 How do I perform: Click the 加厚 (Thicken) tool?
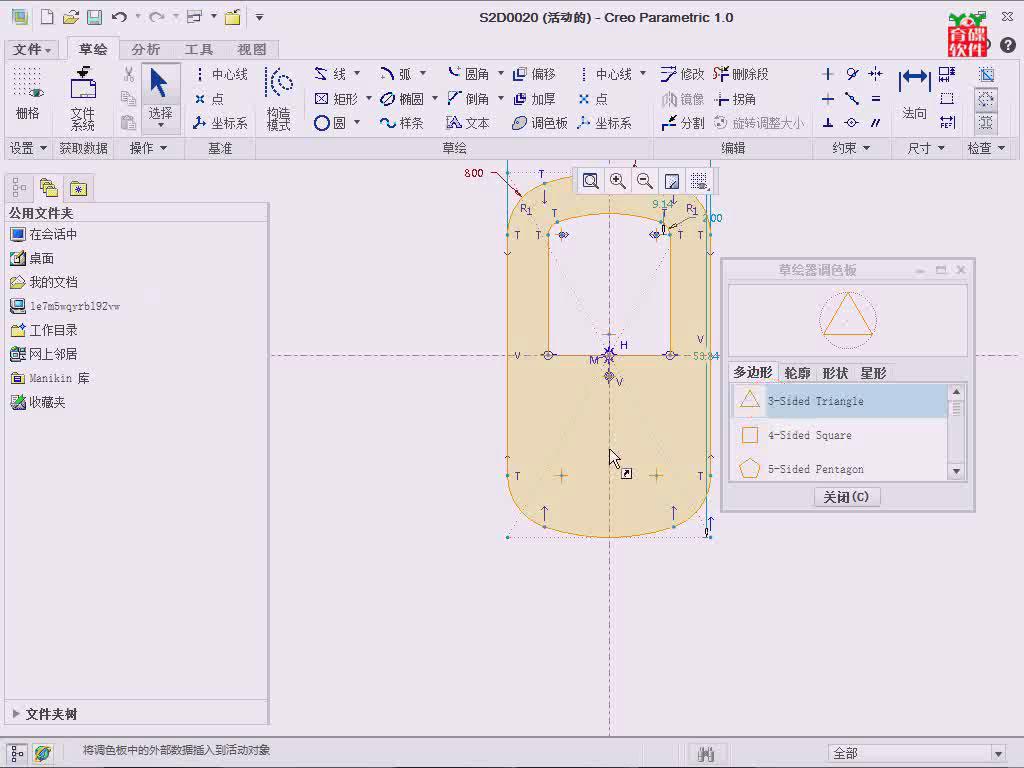coord(534,99)
